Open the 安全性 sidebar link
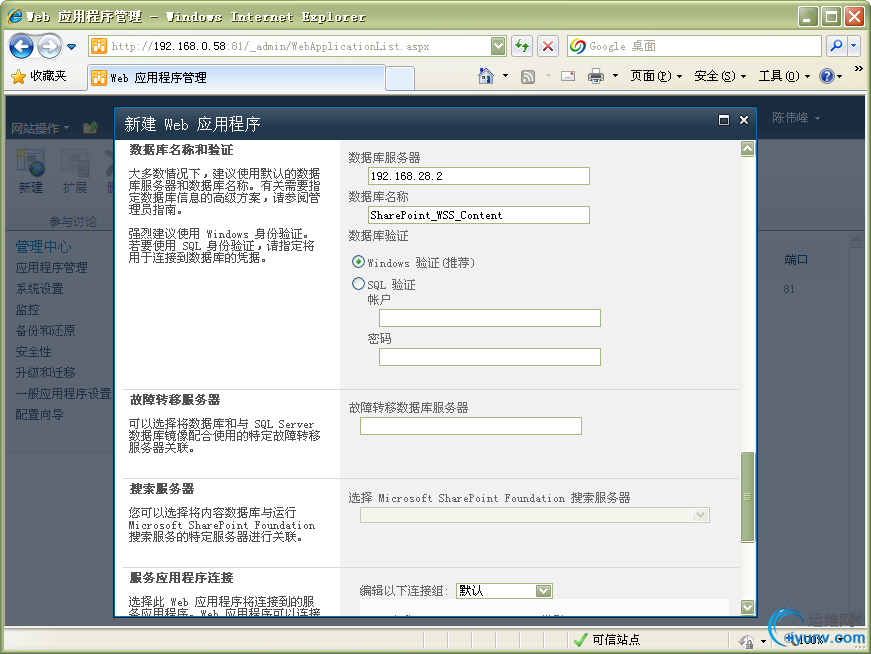The image size is (871, 654). (x=33, y=352)
